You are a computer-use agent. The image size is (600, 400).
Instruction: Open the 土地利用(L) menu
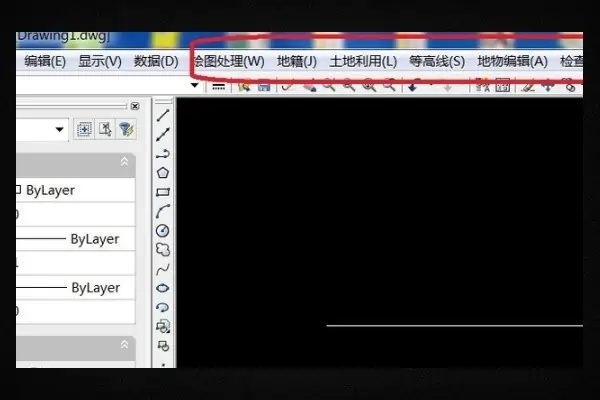[363, 61]
